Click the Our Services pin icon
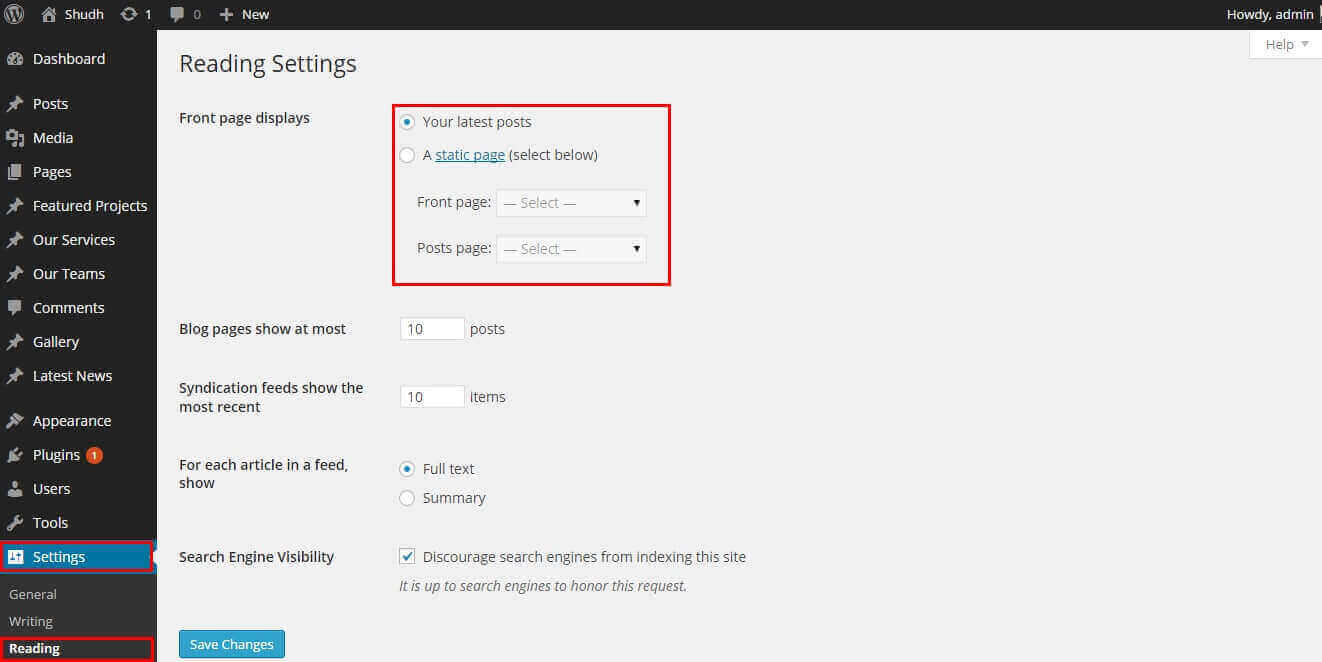 [15, 240]
